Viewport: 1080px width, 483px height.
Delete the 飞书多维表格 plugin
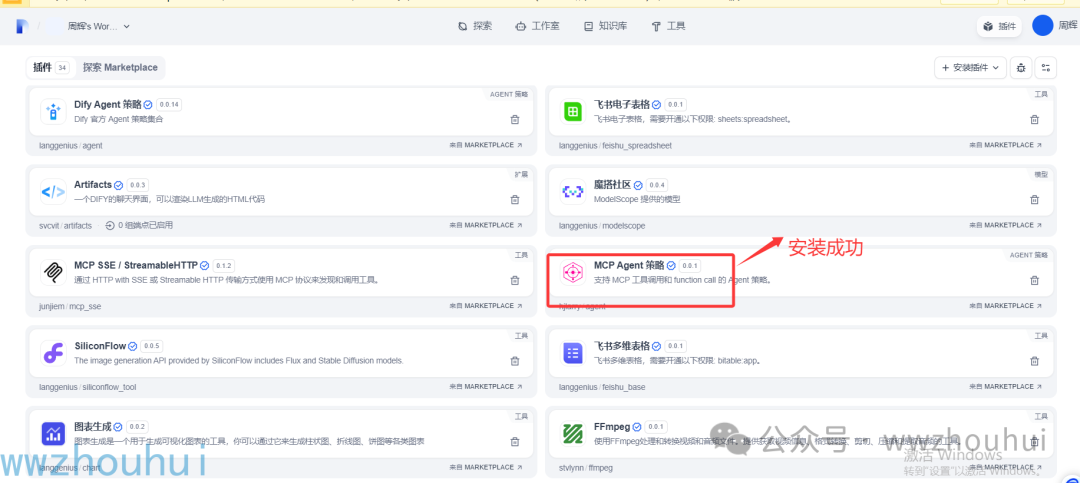pos(1034,361)
